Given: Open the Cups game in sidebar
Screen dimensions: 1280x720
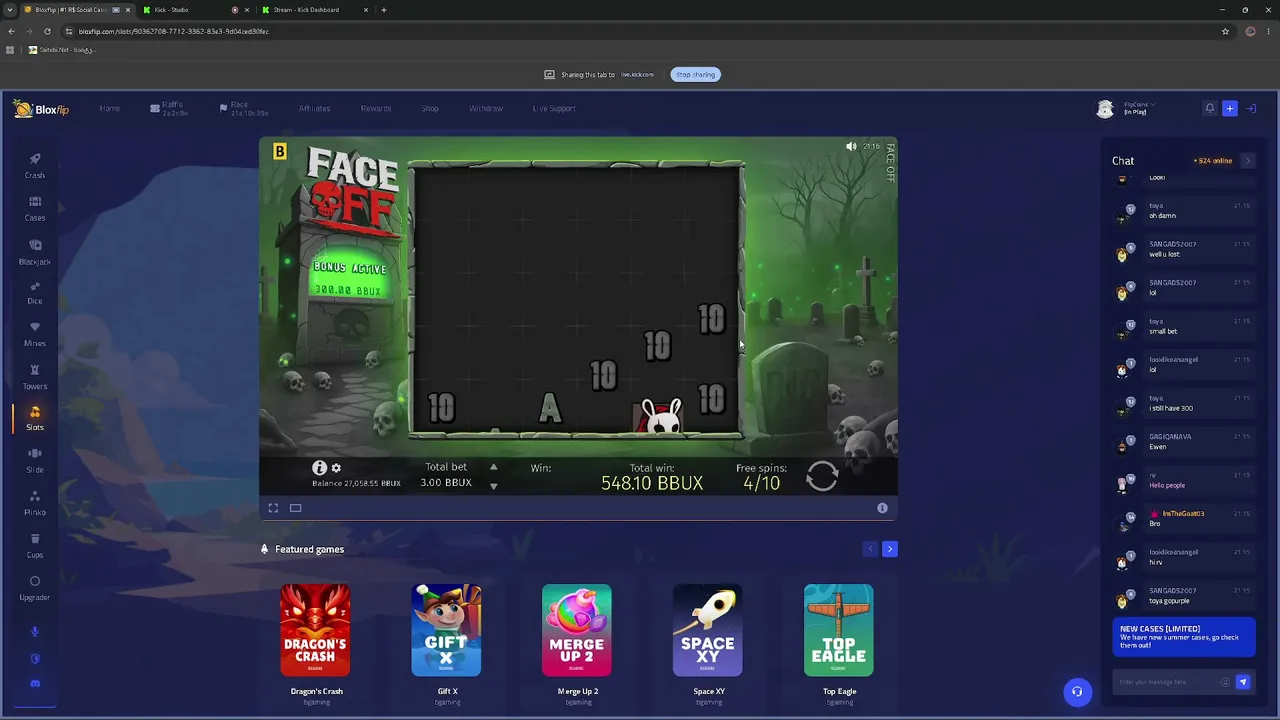Looking at the screenshot, I should [x=35, y=546].
